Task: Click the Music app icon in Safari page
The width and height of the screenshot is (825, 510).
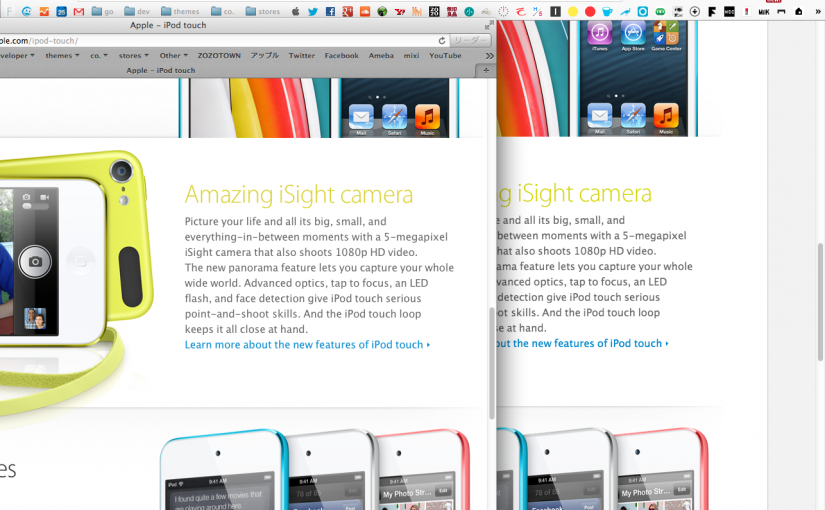Action: coord(427,117)
